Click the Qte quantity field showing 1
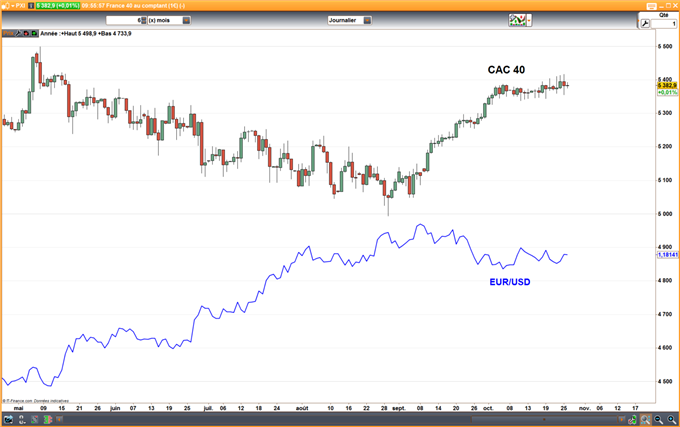680x427 pixels. pos(664,24)
